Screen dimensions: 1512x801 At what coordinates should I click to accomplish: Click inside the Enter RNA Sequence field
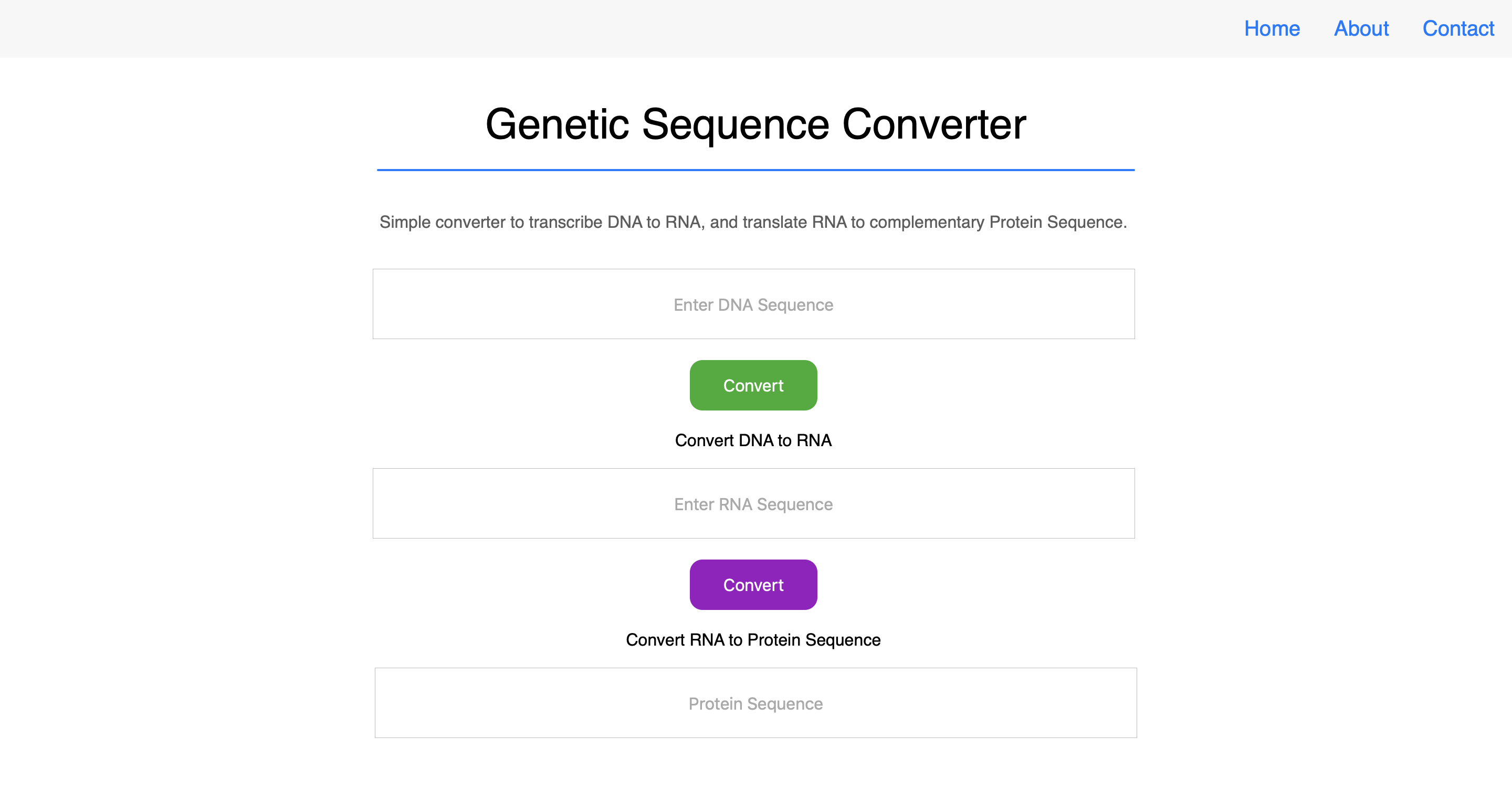[x=753, y=503]
